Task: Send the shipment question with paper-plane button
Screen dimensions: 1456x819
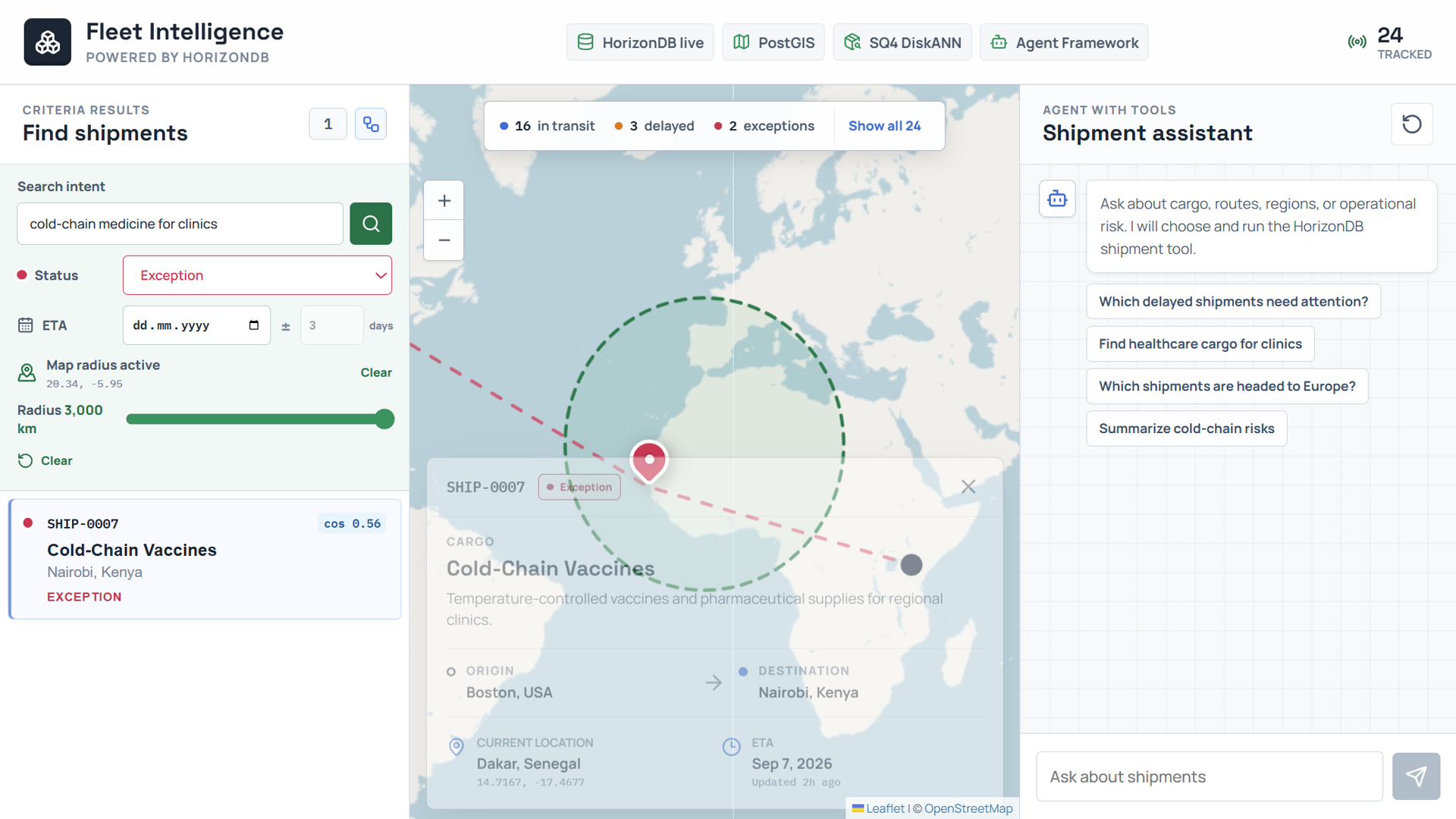Action: coord(1416,776)
